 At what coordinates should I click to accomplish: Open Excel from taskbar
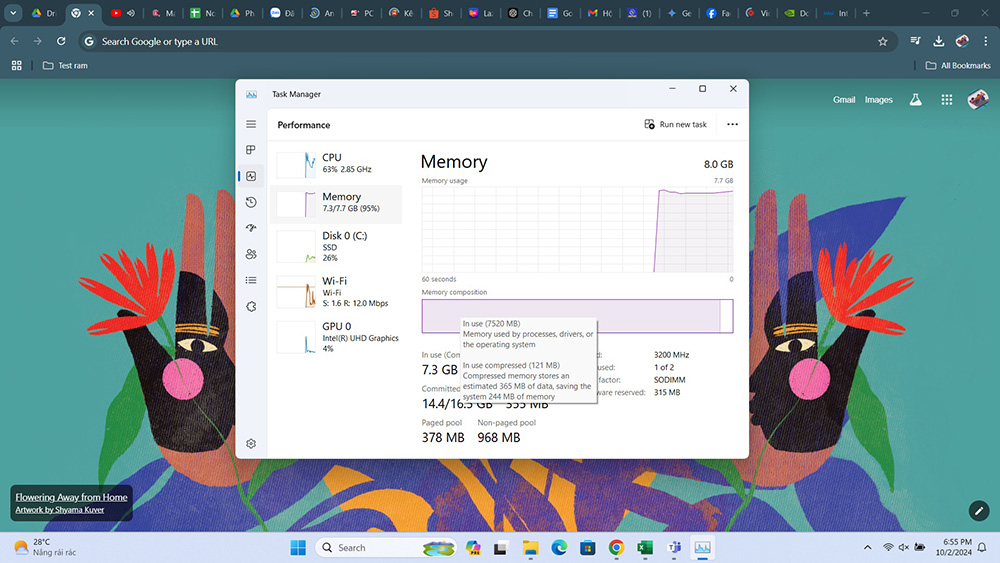click(645, 548)
